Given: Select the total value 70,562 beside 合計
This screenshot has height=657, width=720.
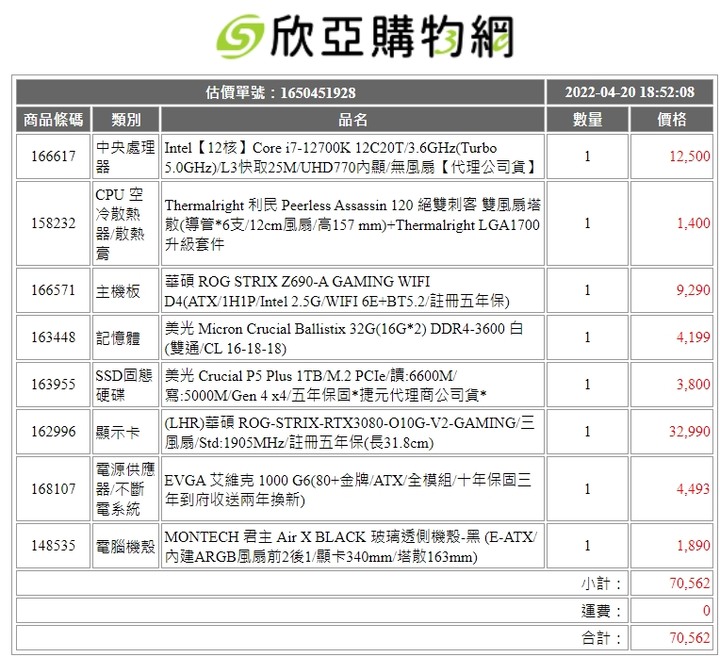Looking at the screenshot, I should click(690, 638).
